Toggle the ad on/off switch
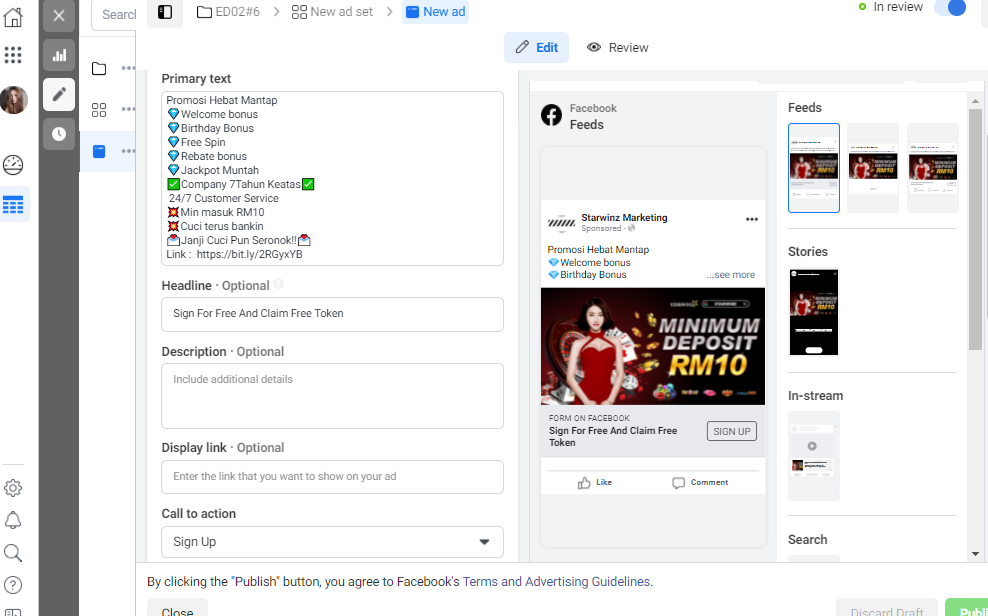The image size is (988, 616). point(950,8)
